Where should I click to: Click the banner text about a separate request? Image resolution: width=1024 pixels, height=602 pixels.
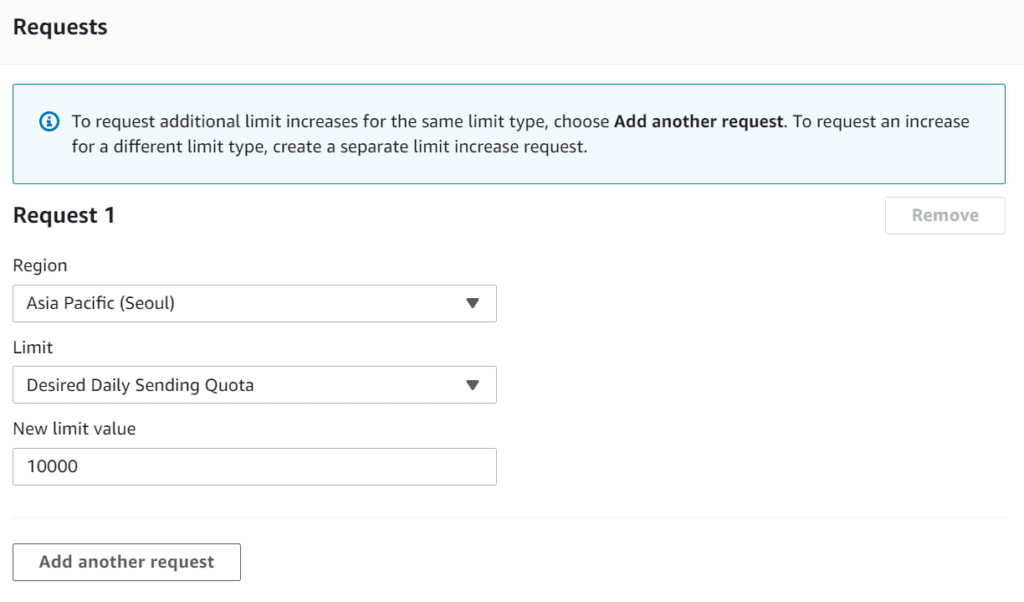[x=330, y=149]
